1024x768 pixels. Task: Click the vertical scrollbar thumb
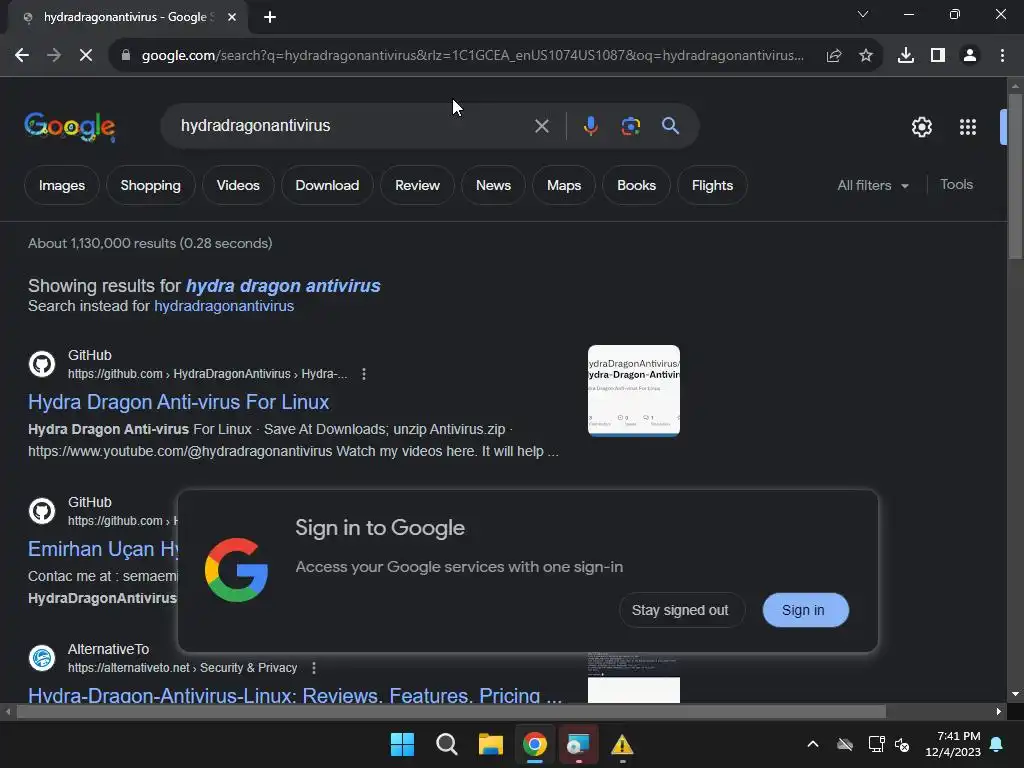click(x=1015, y=176)
